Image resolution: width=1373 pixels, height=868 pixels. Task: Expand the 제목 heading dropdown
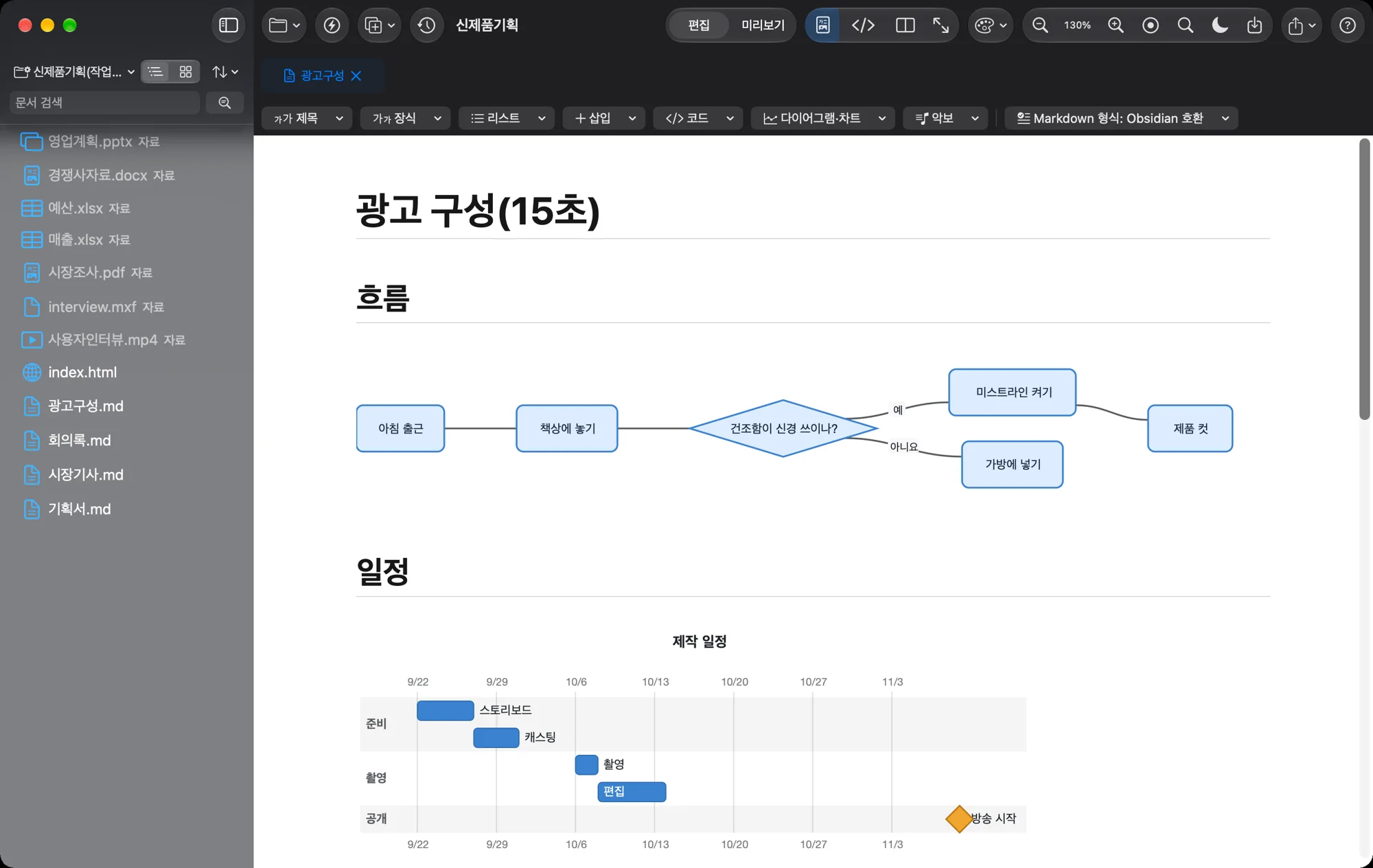[x=307, y=118]
